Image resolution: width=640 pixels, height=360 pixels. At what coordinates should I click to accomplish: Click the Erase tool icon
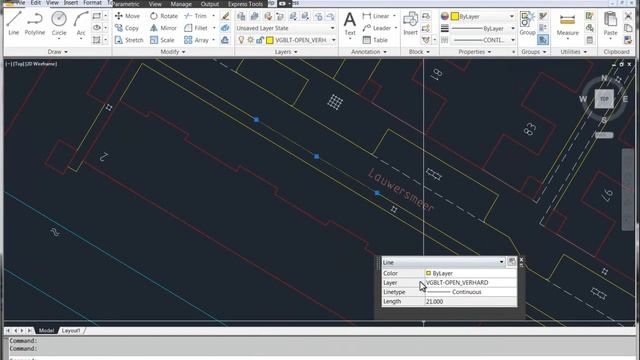click(225, 16)
